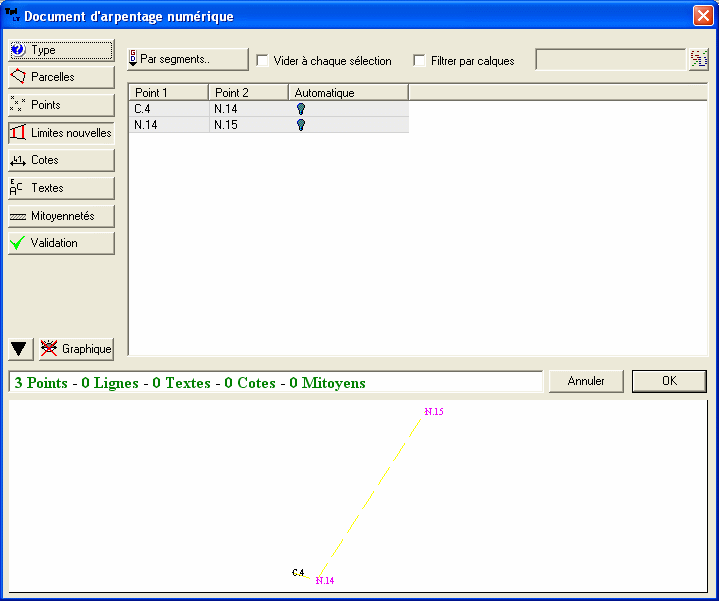
Task: Switch to the Textes section
Action: pos(60,188)
